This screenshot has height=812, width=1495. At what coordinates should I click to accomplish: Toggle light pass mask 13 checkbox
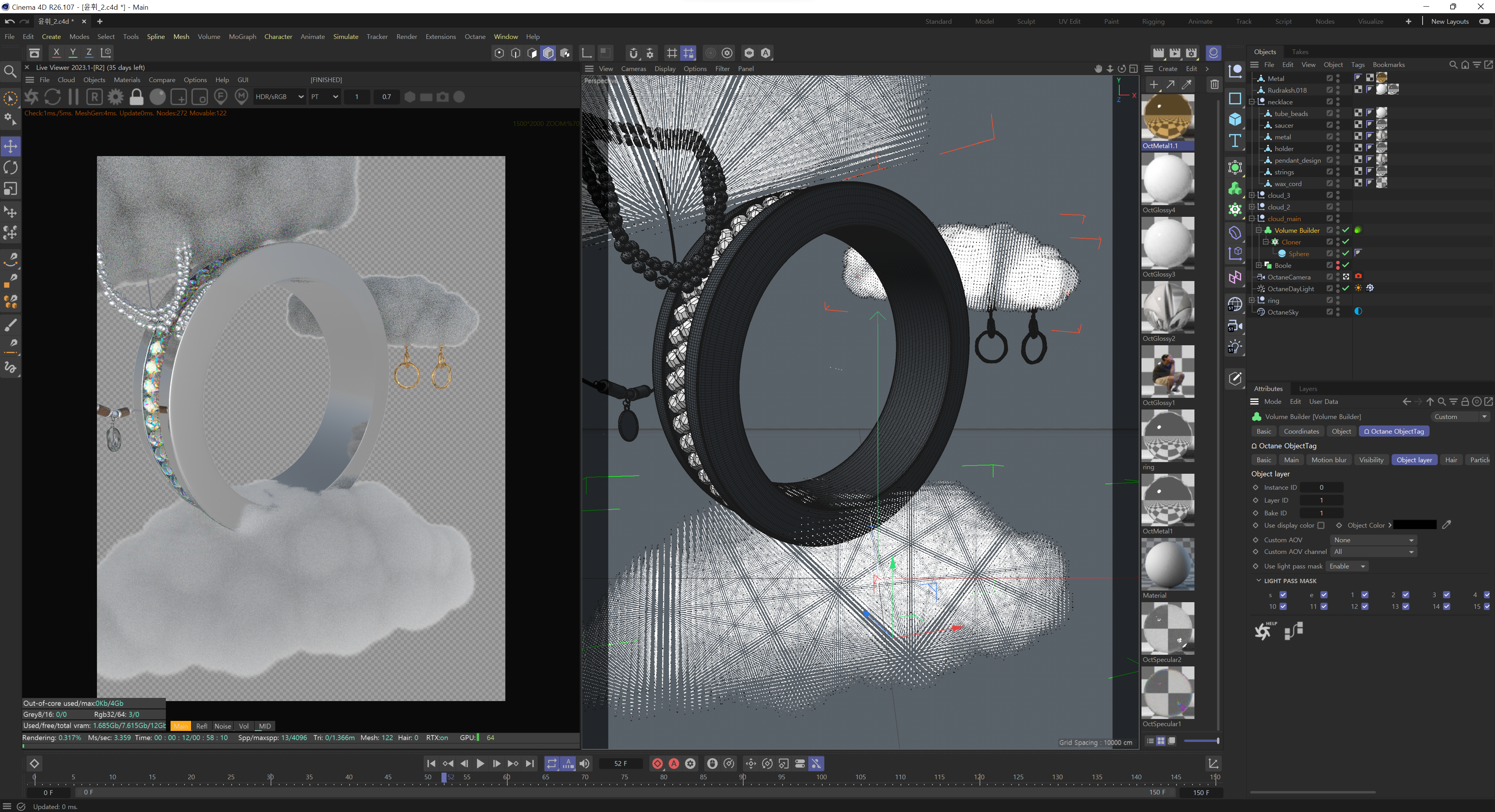point(1405,606)
